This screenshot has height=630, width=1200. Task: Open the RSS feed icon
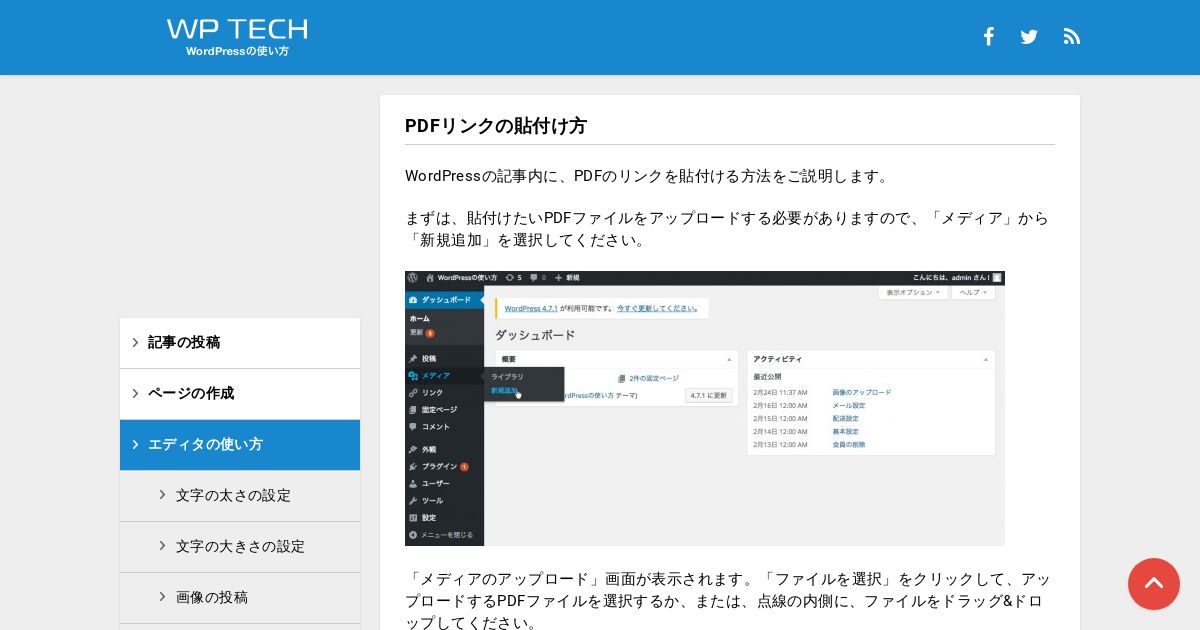(x=1072, y=37)
